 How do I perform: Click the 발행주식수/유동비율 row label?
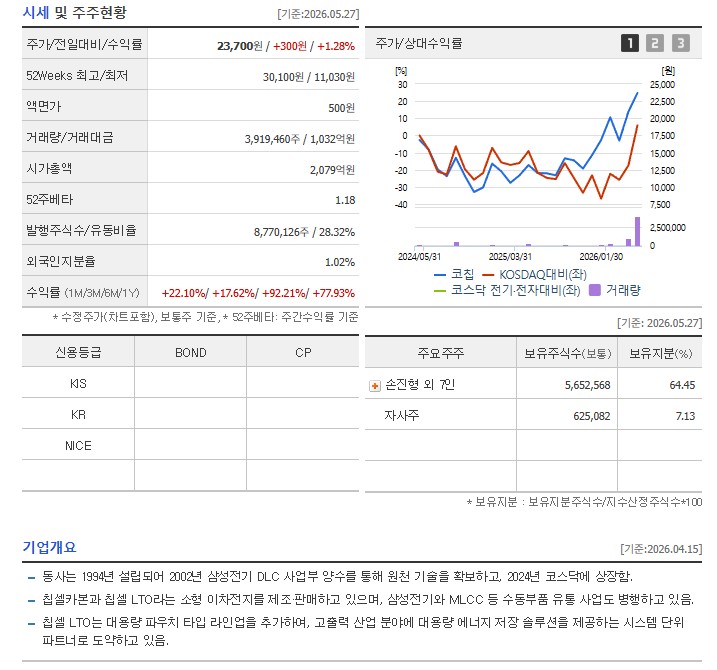tap(81, 230)
